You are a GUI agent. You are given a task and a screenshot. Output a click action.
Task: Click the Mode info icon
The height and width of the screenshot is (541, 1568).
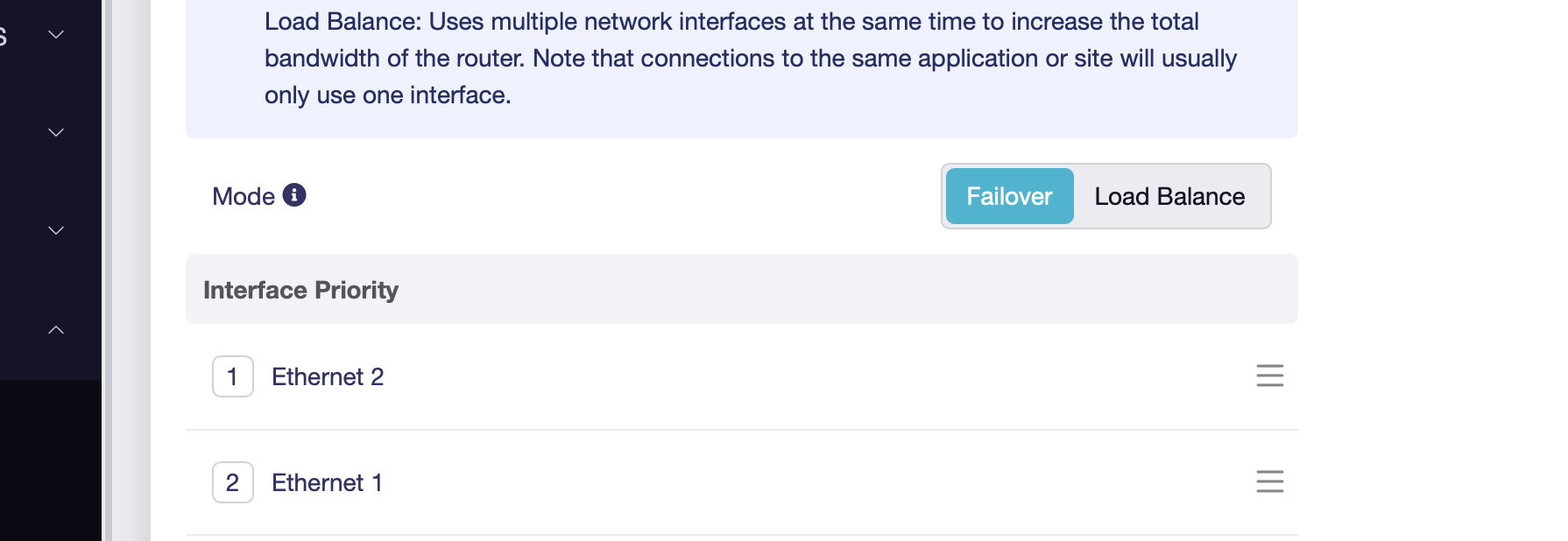pos(294,195)
